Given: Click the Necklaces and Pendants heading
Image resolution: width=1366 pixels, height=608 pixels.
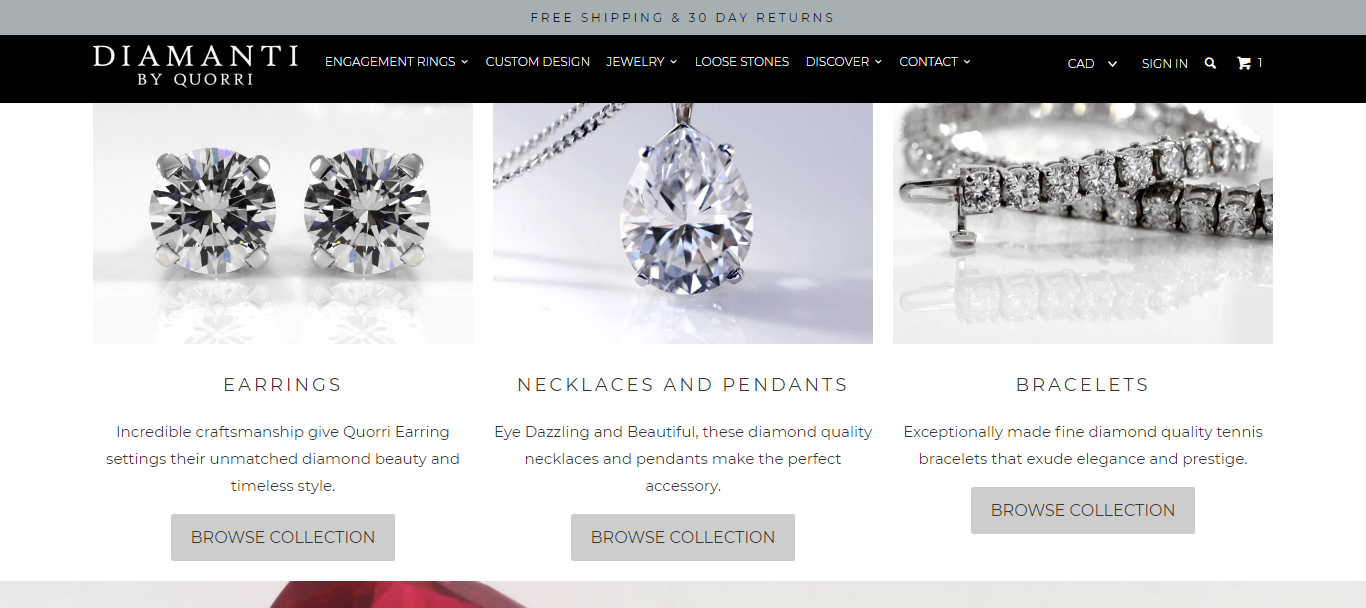Looking at the screenshot, I should coord(683,384).
